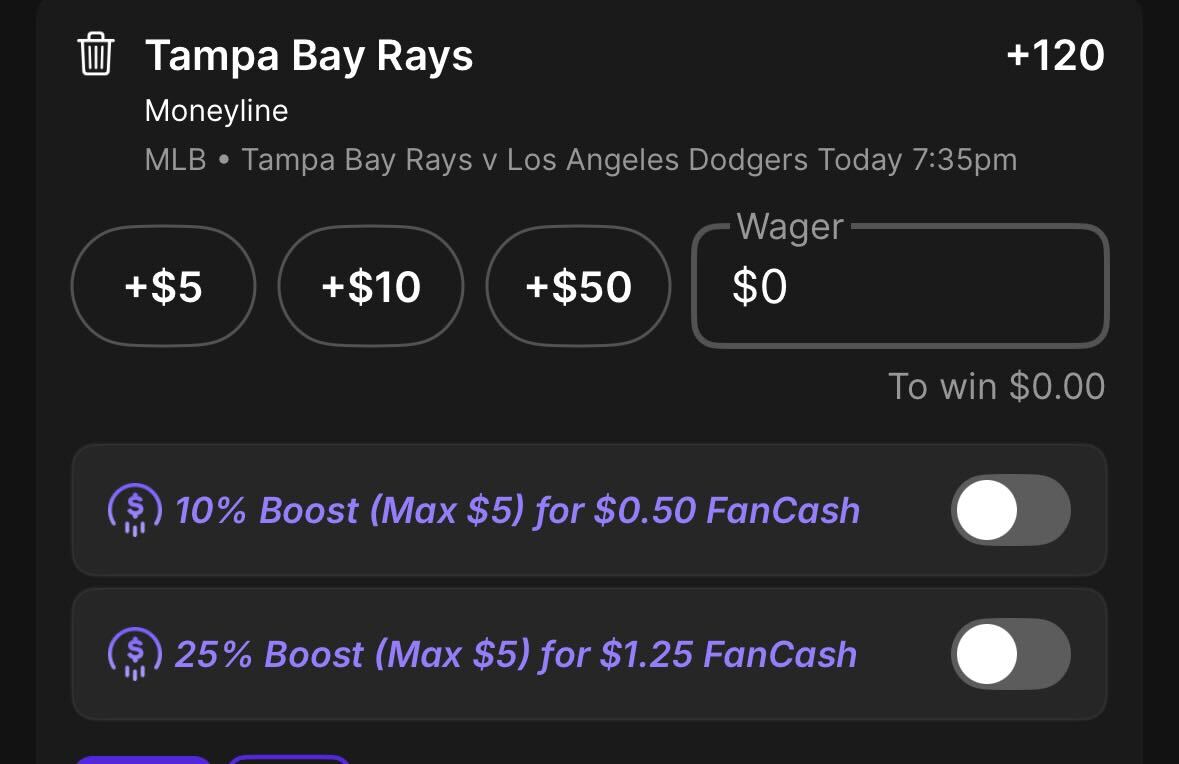The height and width of the screenshot is (764, 1179).
Task: Select the filled purple tab at bottom
Action: coord(143,759)
